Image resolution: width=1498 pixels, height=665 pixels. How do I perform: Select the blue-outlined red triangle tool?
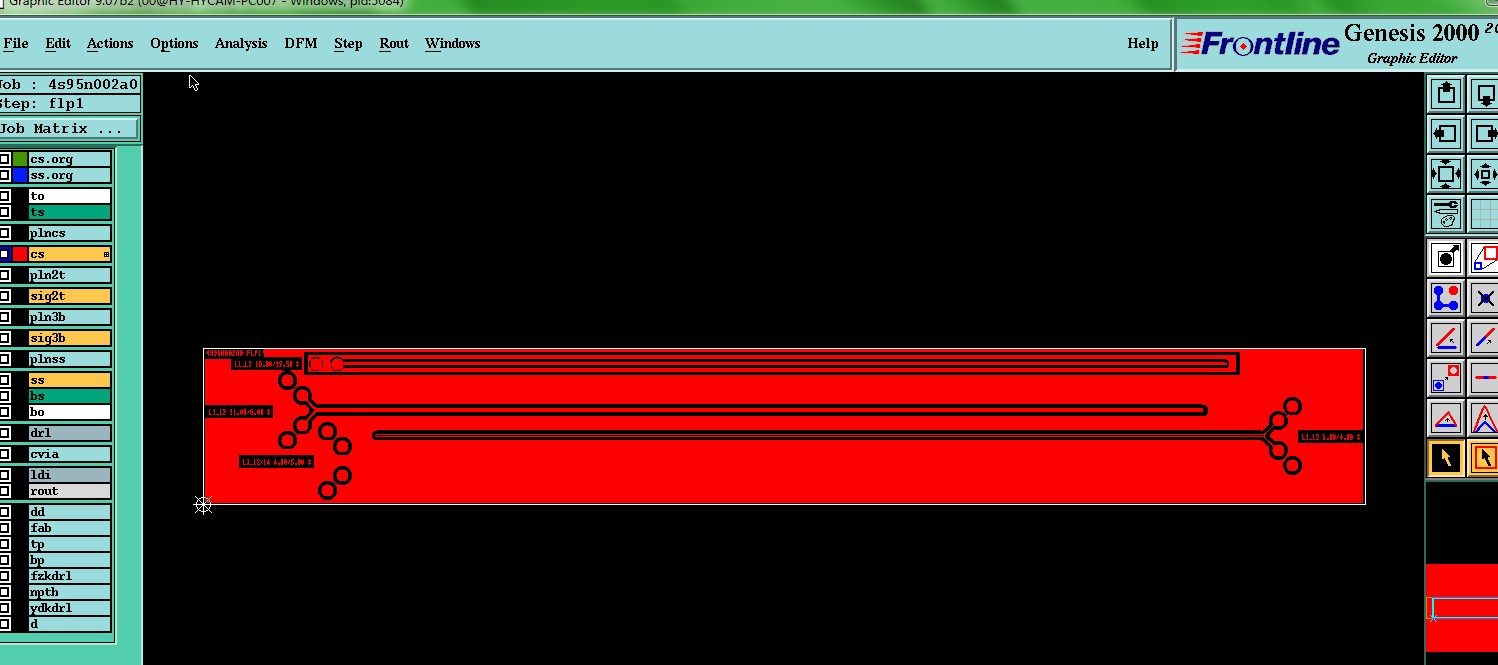pos(1484,418)
